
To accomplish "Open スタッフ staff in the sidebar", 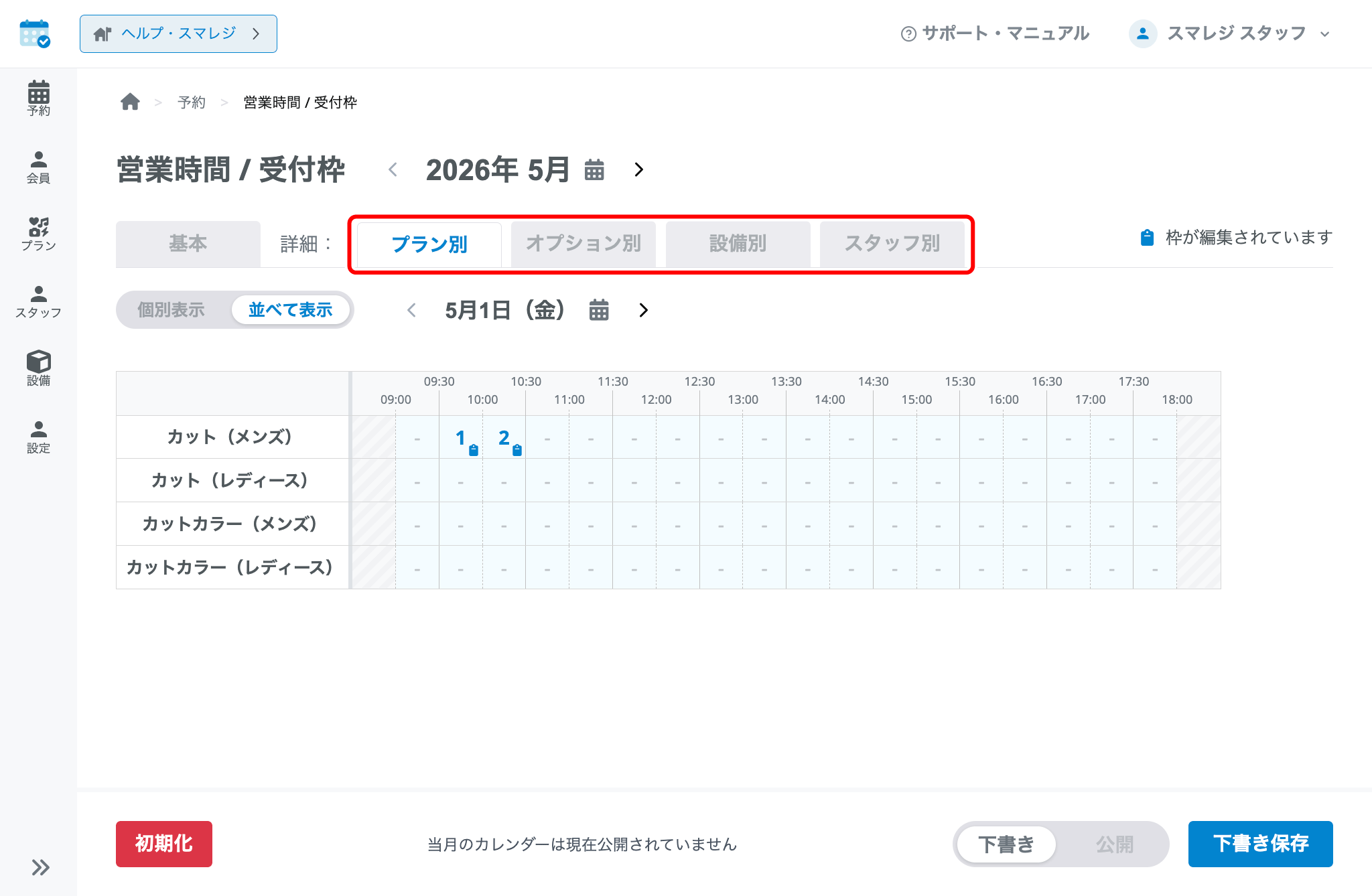I will [38, 302].
